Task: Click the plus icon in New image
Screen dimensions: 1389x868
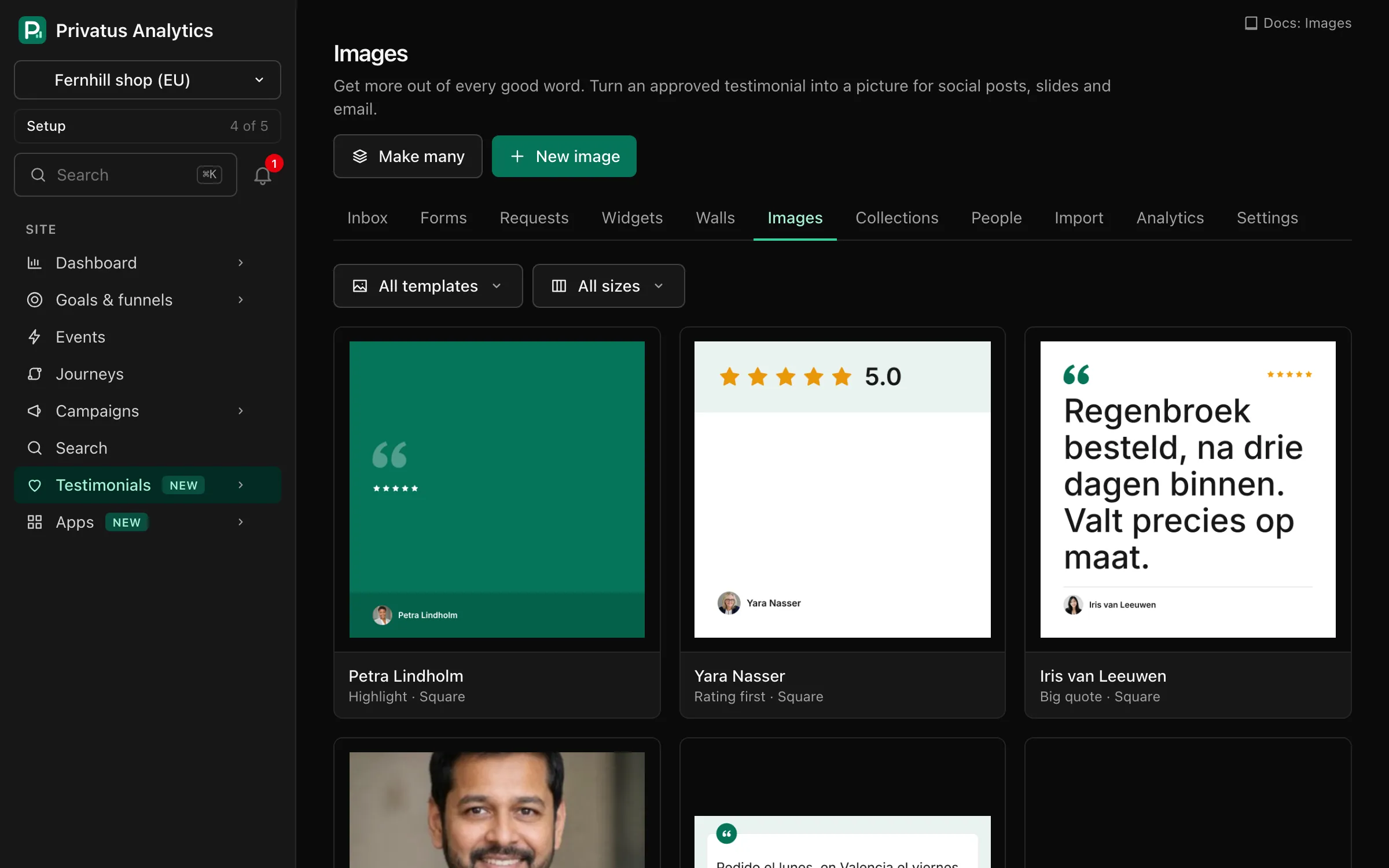Action: [x=517, y=156]
